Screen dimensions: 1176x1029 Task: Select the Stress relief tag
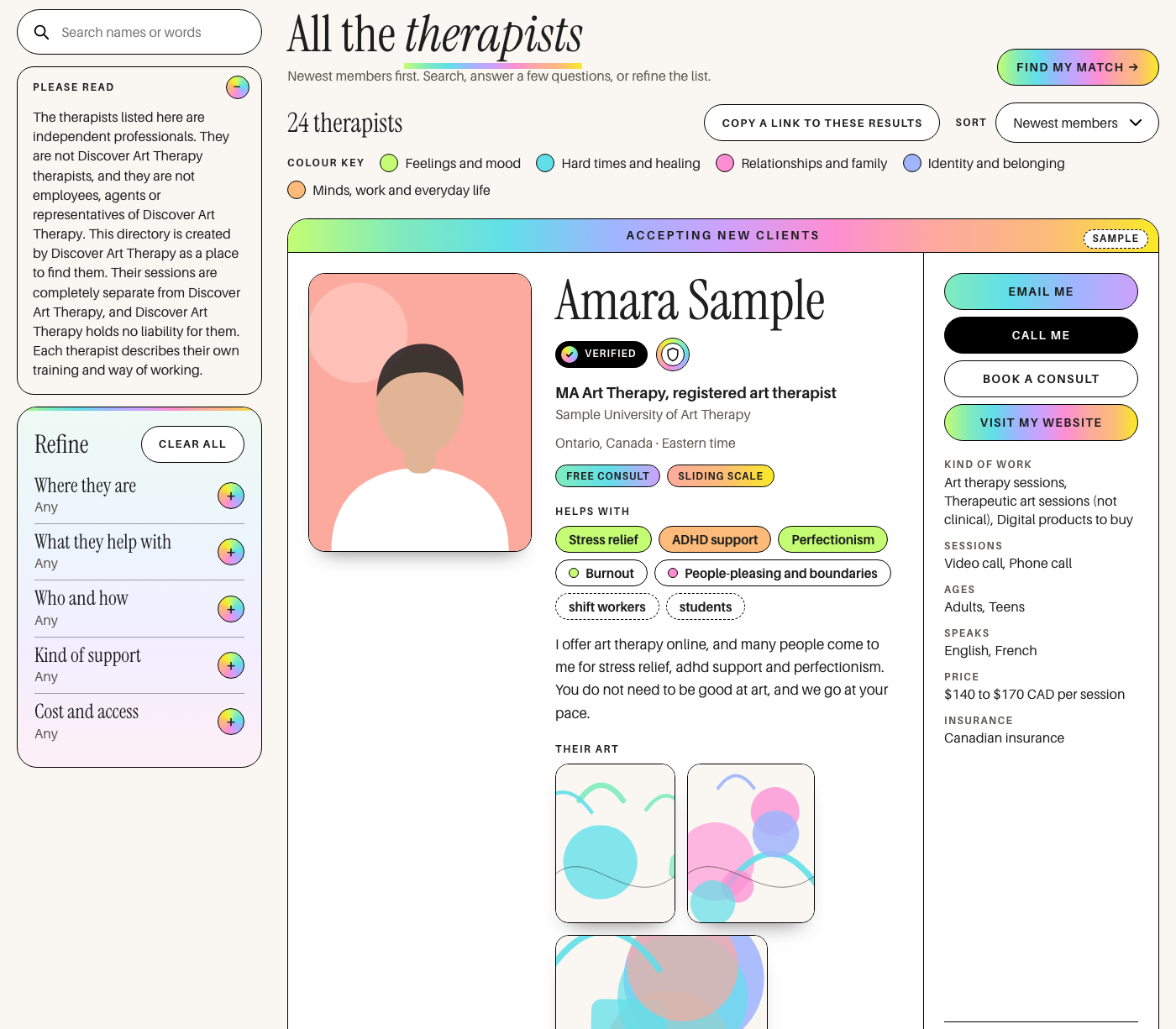tap(603, 539)
